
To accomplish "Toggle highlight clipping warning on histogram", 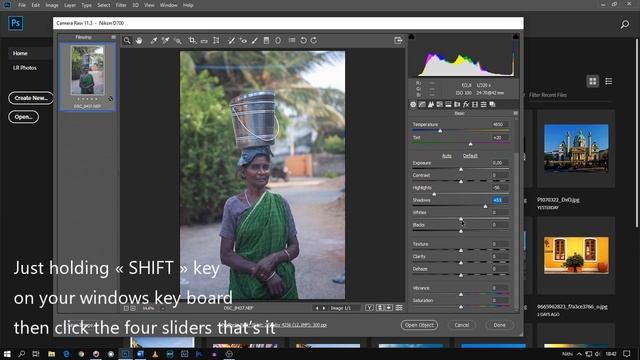I will [x=516, y=37].
